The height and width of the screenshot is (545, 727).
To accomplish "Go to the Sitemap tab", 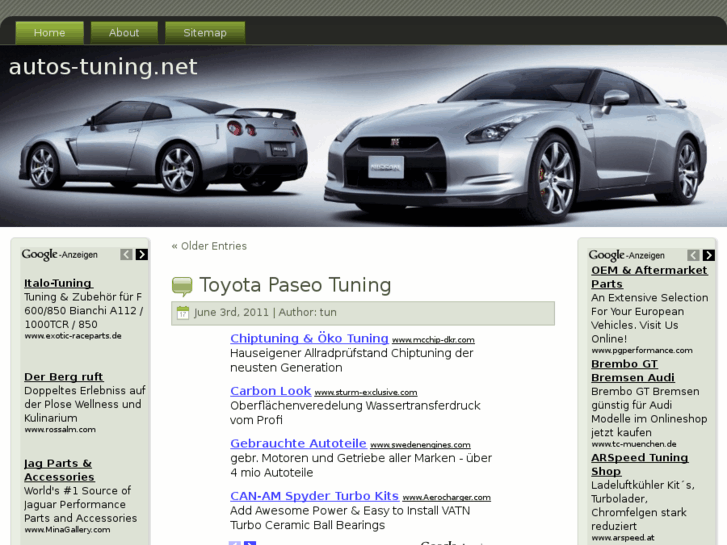I will click(205, 33).
